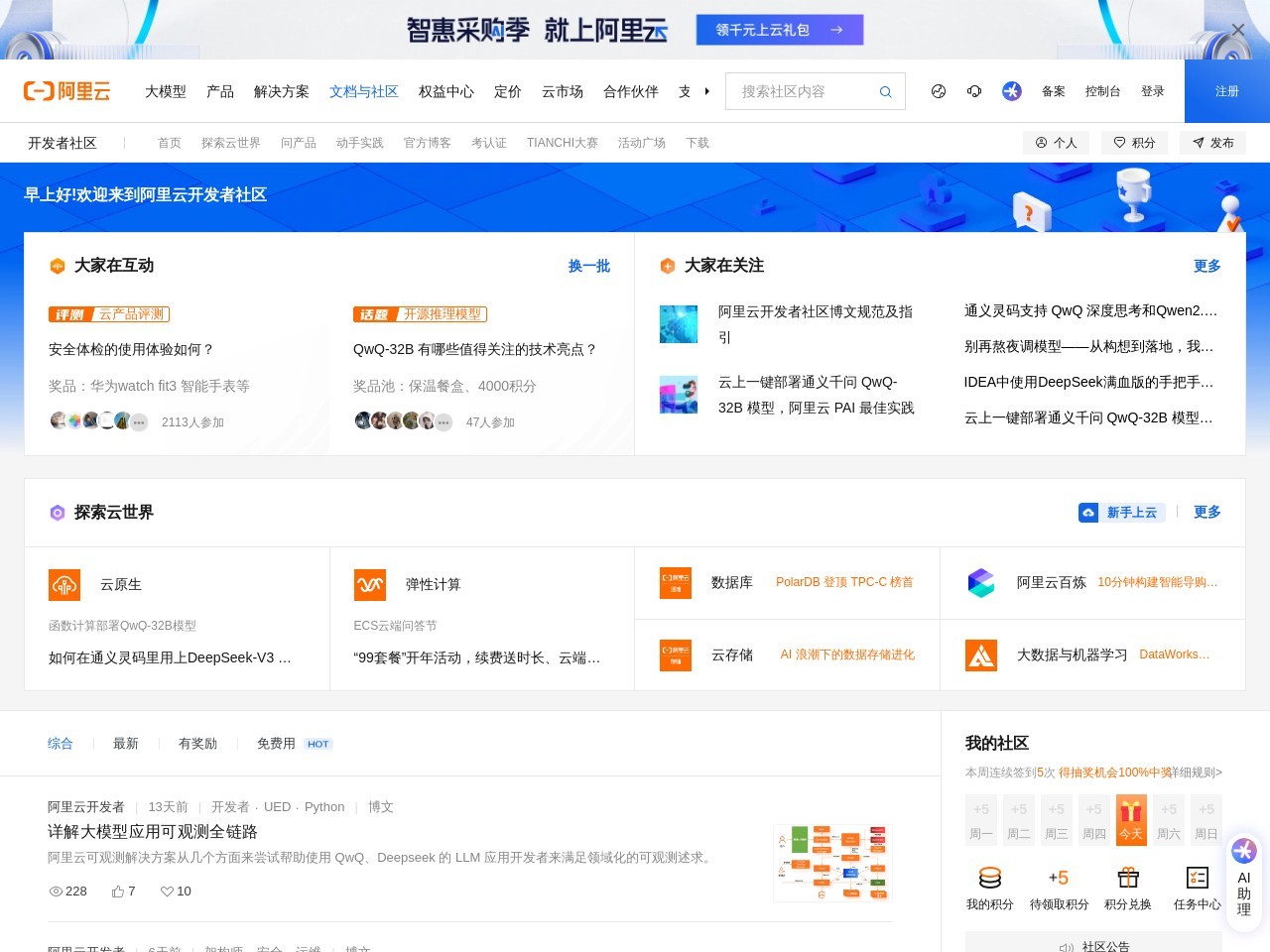Switch to the 文档与社区 tab
Image resolution: width=1270 pixels, height=952 pixels.
click(x=363, y=90)
